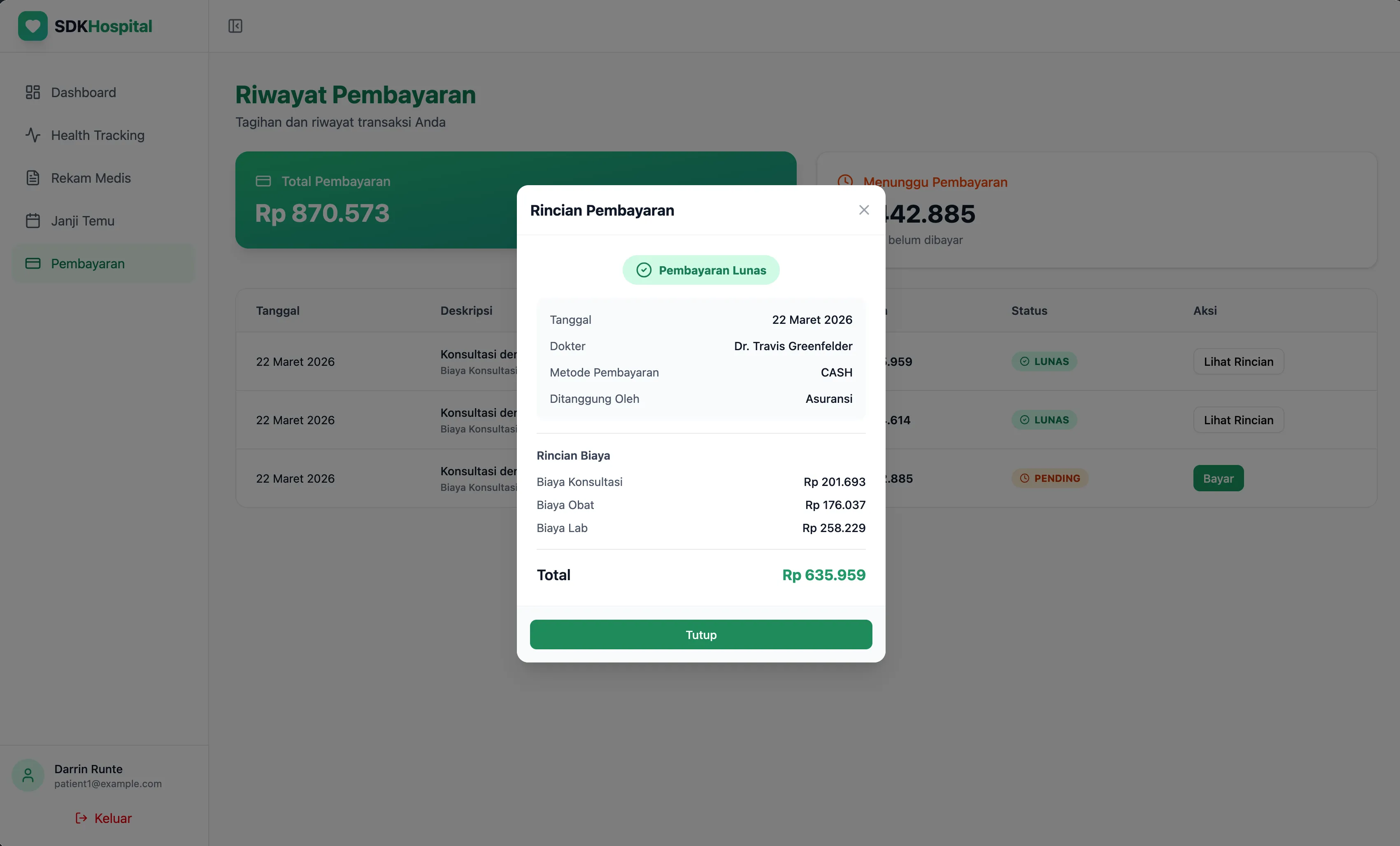The image size is (1400, 846).
Task: Select the Health Tracking sidebar icon
Action: [x=33, y=135]
